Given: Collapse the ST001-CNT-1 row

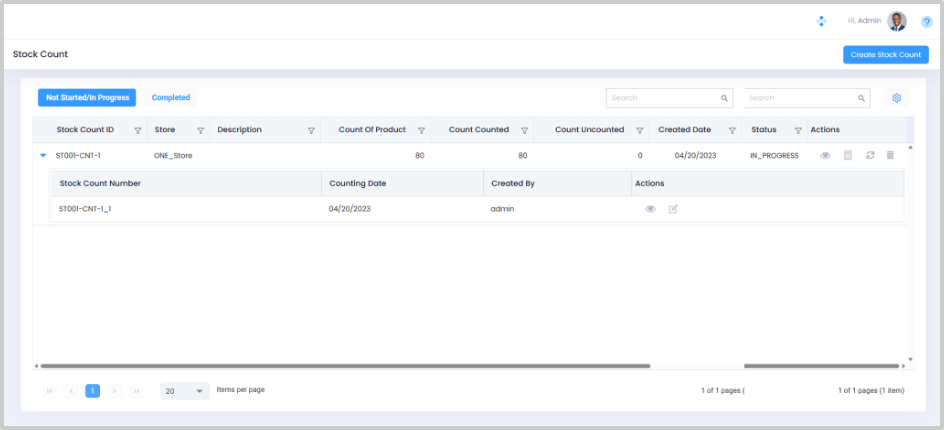Looking at the screenshot, I should [x=43, y=156].
